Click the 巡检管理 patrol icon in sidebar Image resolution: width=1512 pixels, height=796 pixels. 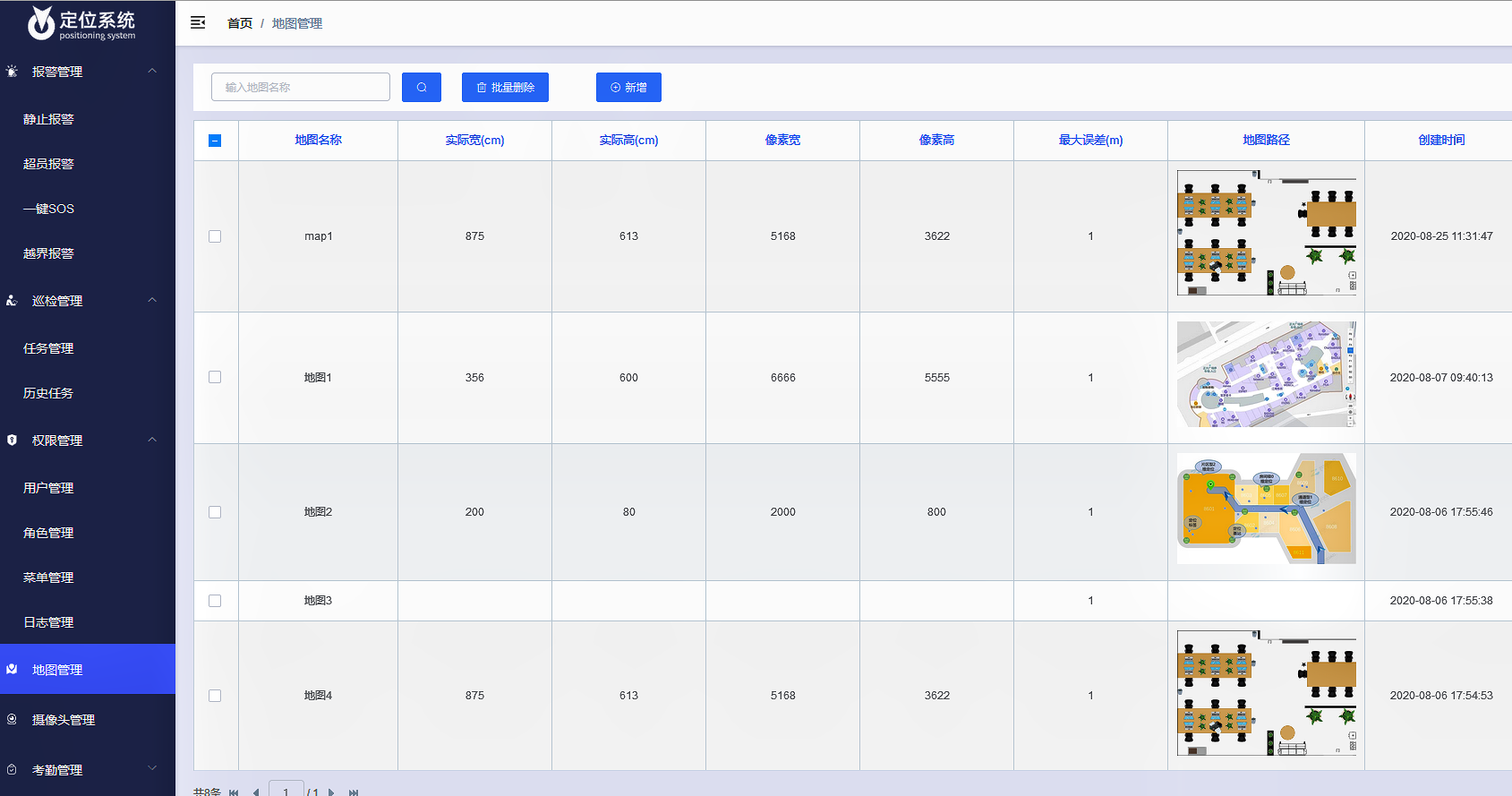[x=12, y=301]
